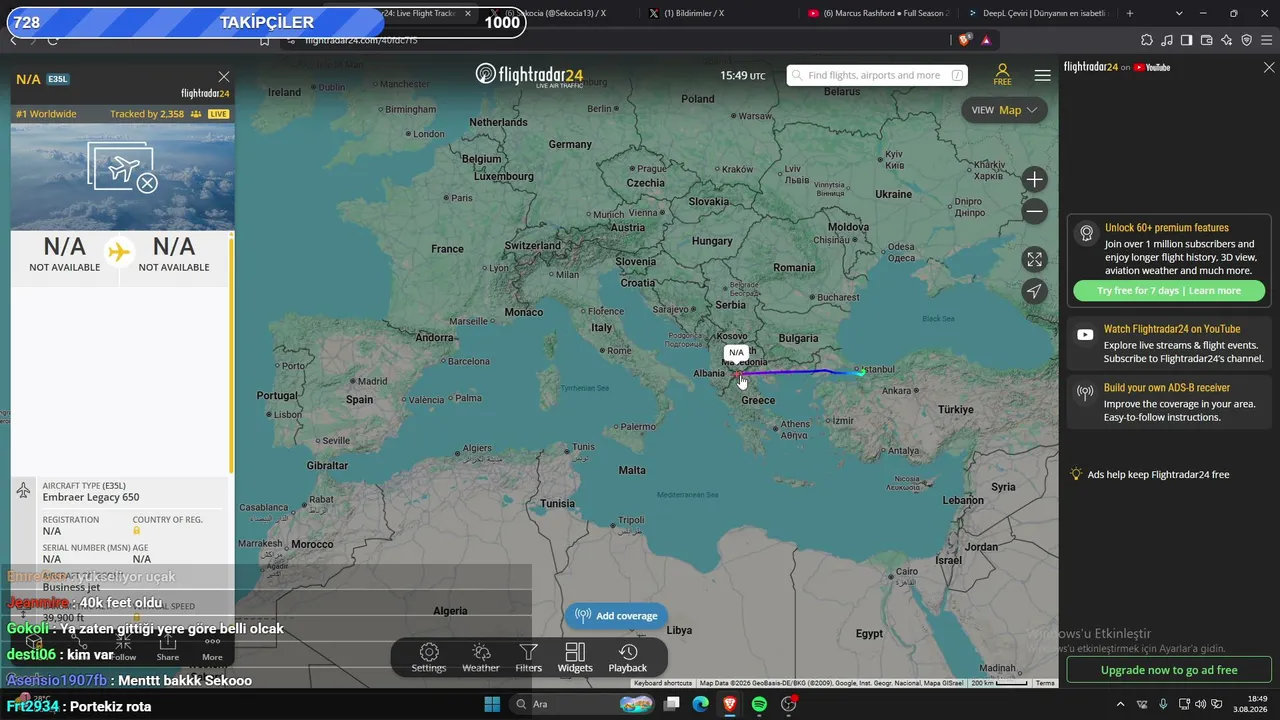The image size is (1280, 720).
Task: Click Embraer Legacy 650 aircraft type text
Action: (91, 497)
